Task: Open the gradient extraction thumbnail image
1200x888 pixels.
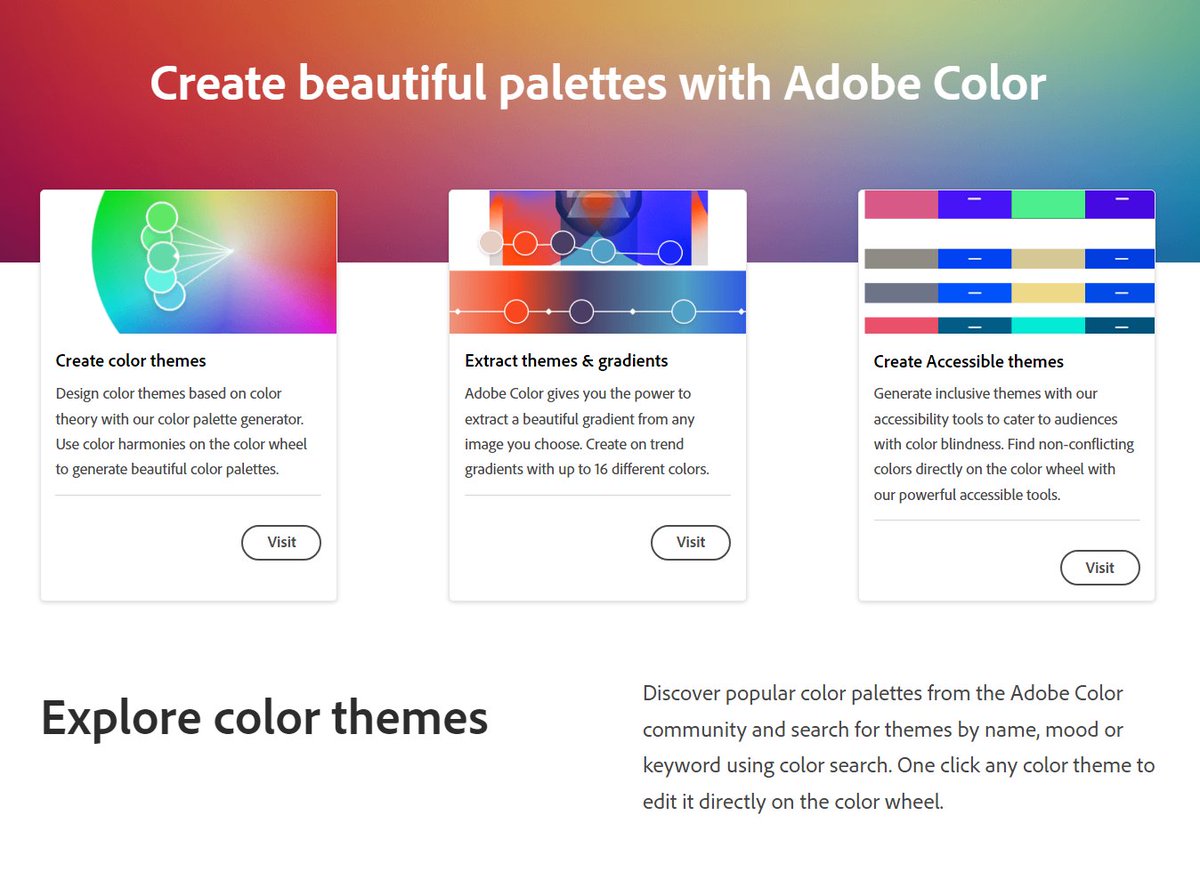Action: coord(598,262)
